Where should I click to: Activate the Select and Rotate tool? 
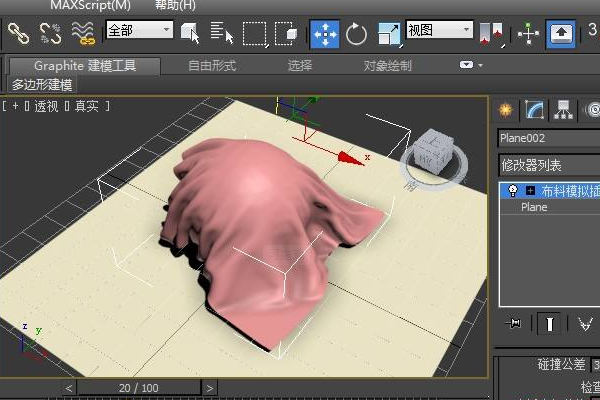(356, 34)
